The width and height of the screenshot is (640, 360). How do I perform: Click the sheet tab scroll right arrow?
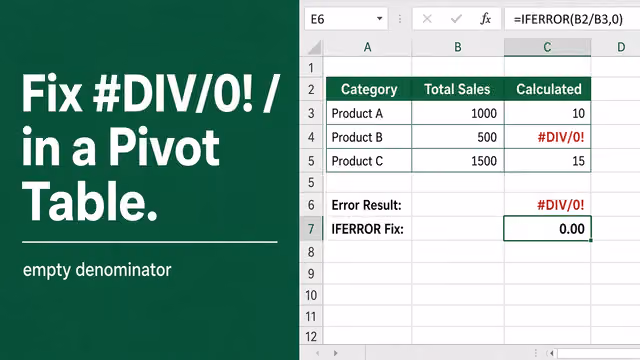tap(336, 353)
